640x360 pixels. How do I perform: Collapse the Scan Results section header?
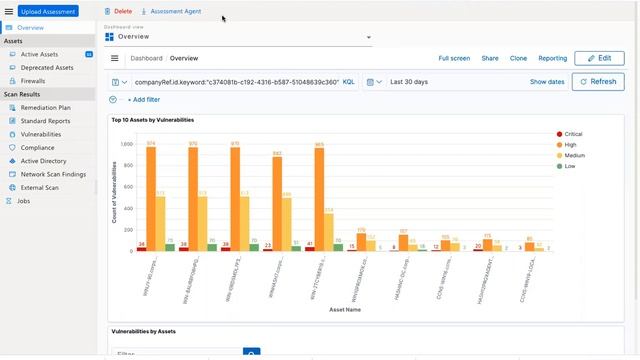pos(48,94)
